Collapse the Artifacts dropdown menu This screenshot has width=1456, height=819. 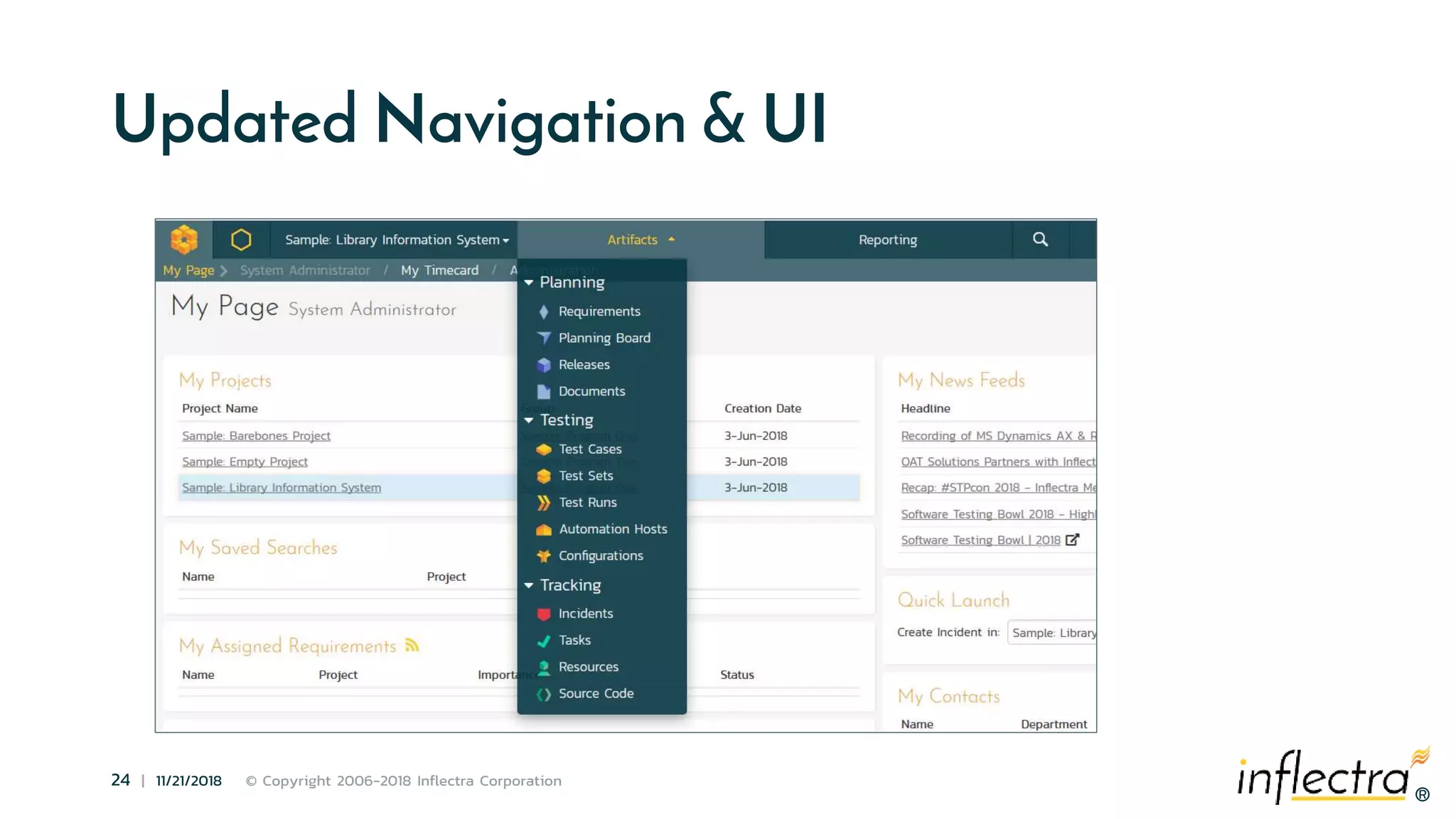click(641, 240)
